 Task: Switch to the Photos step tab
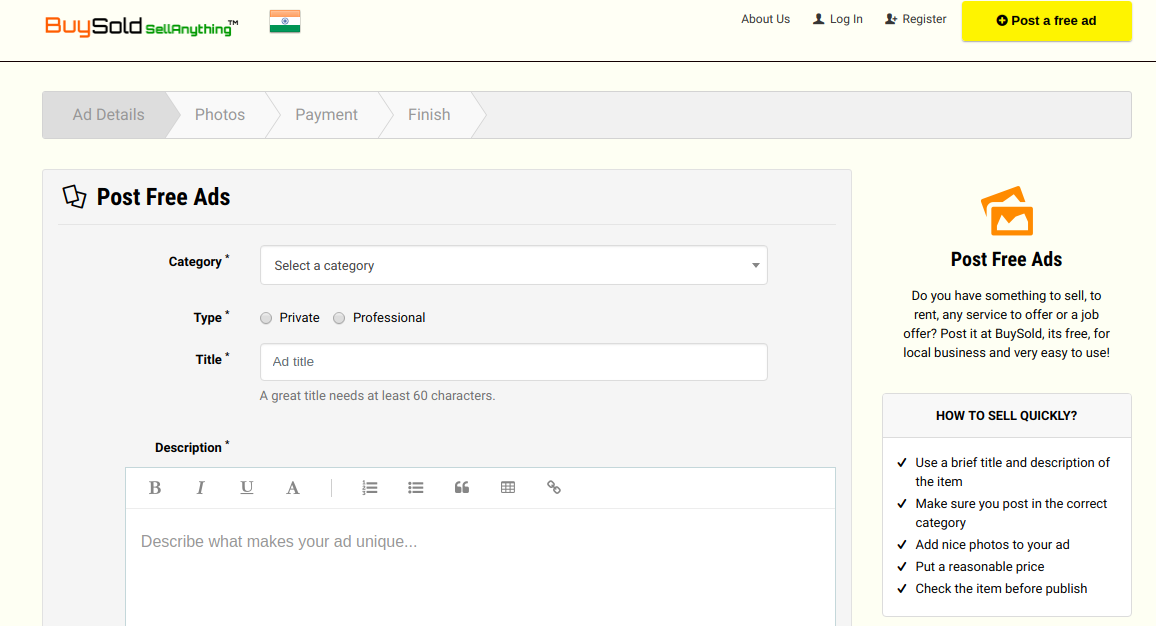coord(220,115)
